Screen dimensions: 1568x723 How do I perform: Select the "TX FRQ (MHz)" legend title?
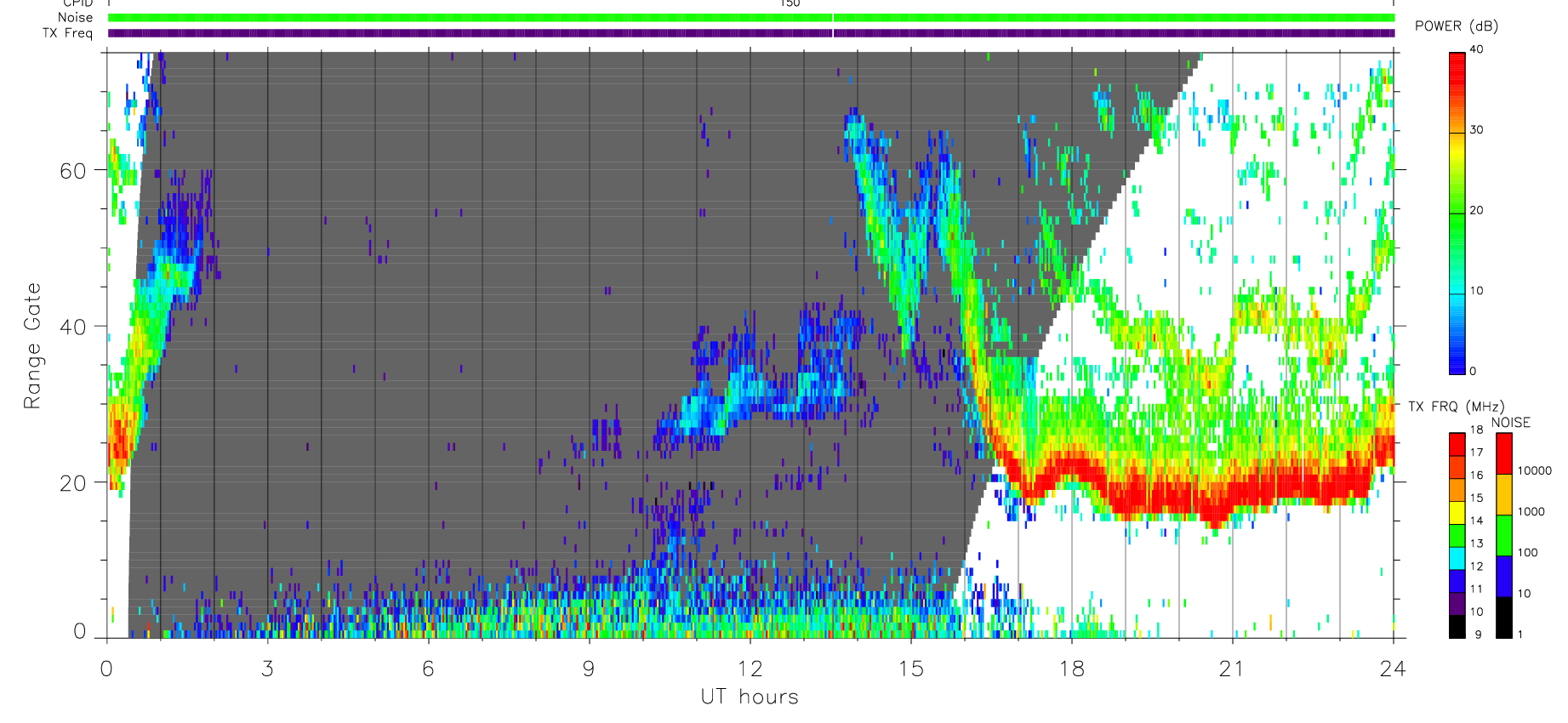(x=1456, y=407)
